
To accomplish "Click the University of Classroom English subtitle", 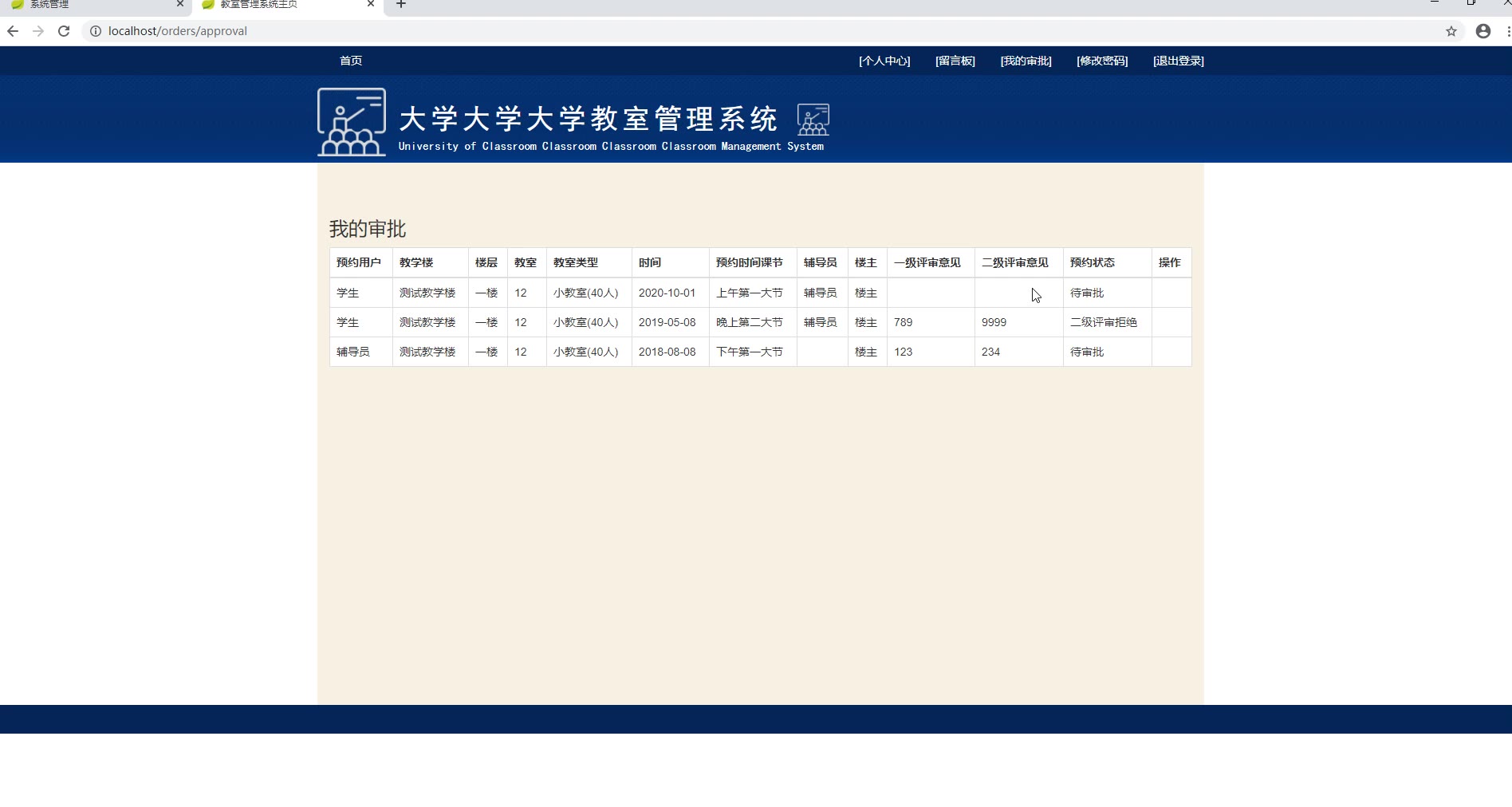I will 612,147.
